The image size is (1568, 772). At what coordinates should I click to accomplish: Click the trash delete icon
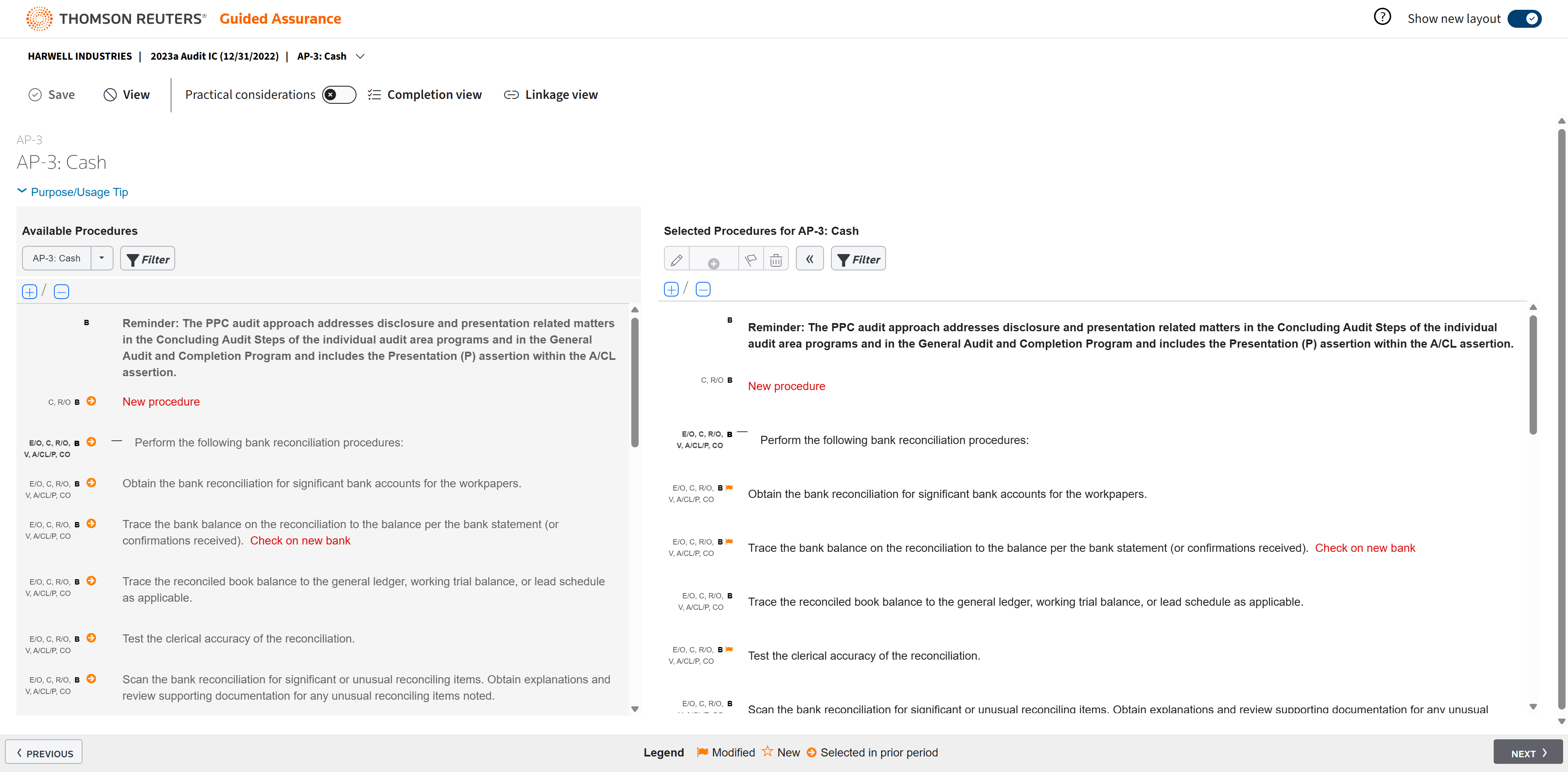point(775,260)
